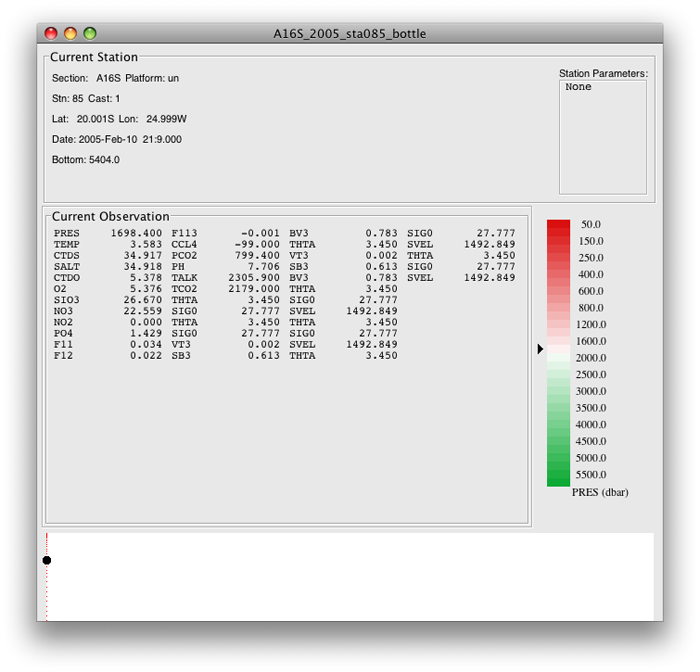The width and height of the screenshot is (700, 672).
Task: Click the 150.0 color bar label
Action: pos(591,241)
